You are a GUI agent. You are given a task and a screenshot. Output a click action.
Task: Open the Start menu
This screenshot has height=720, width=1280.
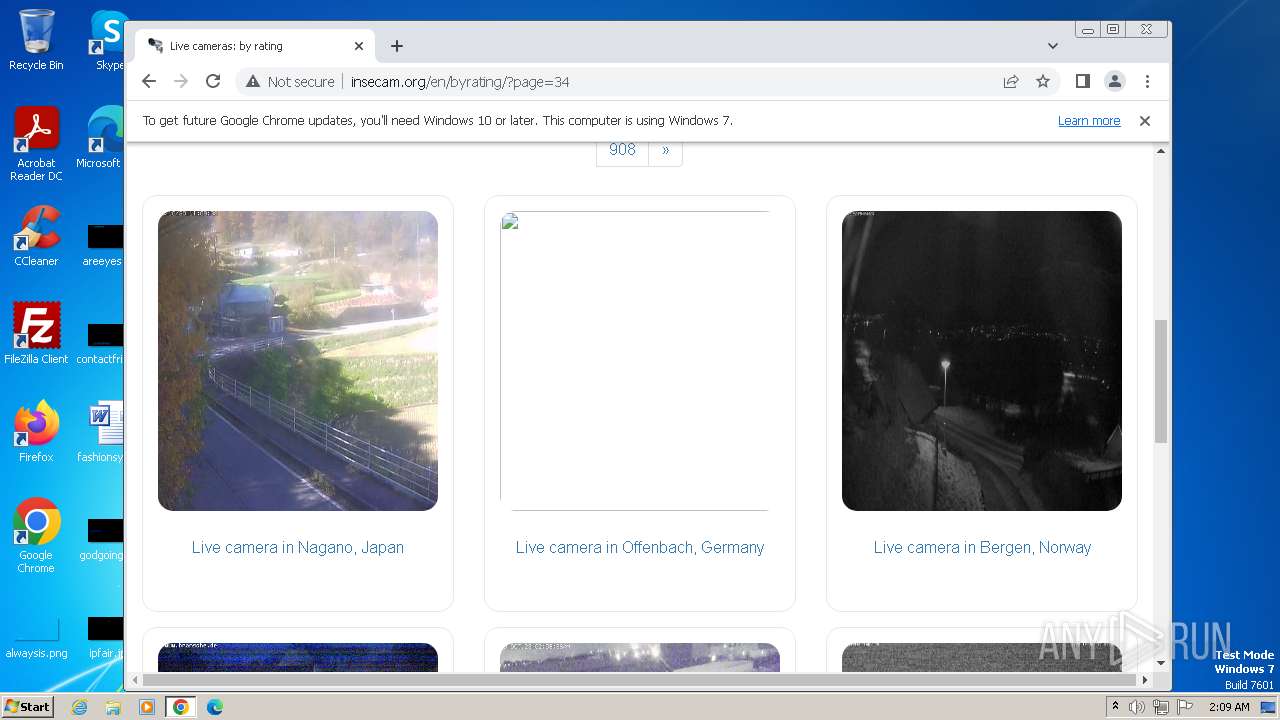click(x=27, y=707)
